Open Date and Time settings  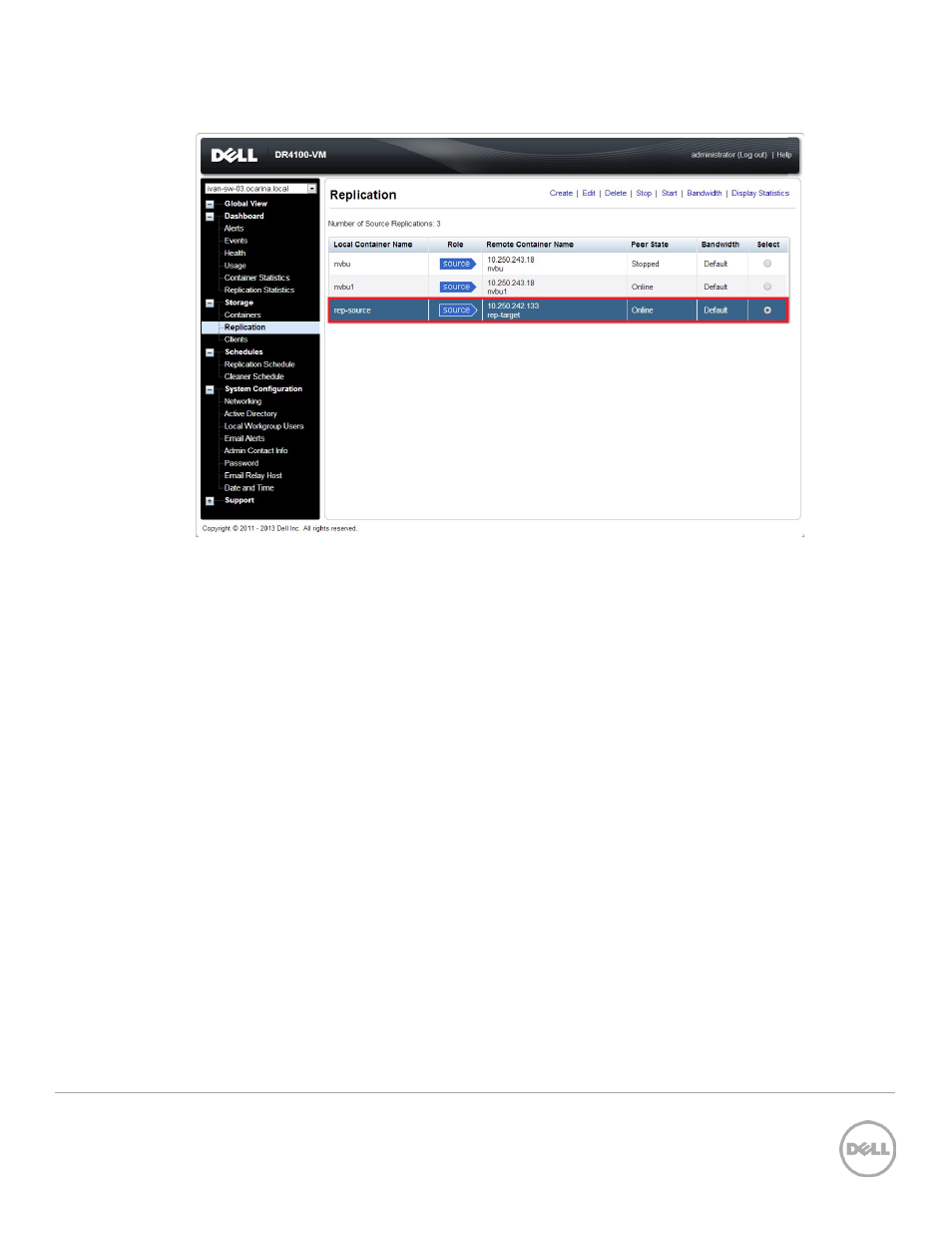[x=248, y=488]
